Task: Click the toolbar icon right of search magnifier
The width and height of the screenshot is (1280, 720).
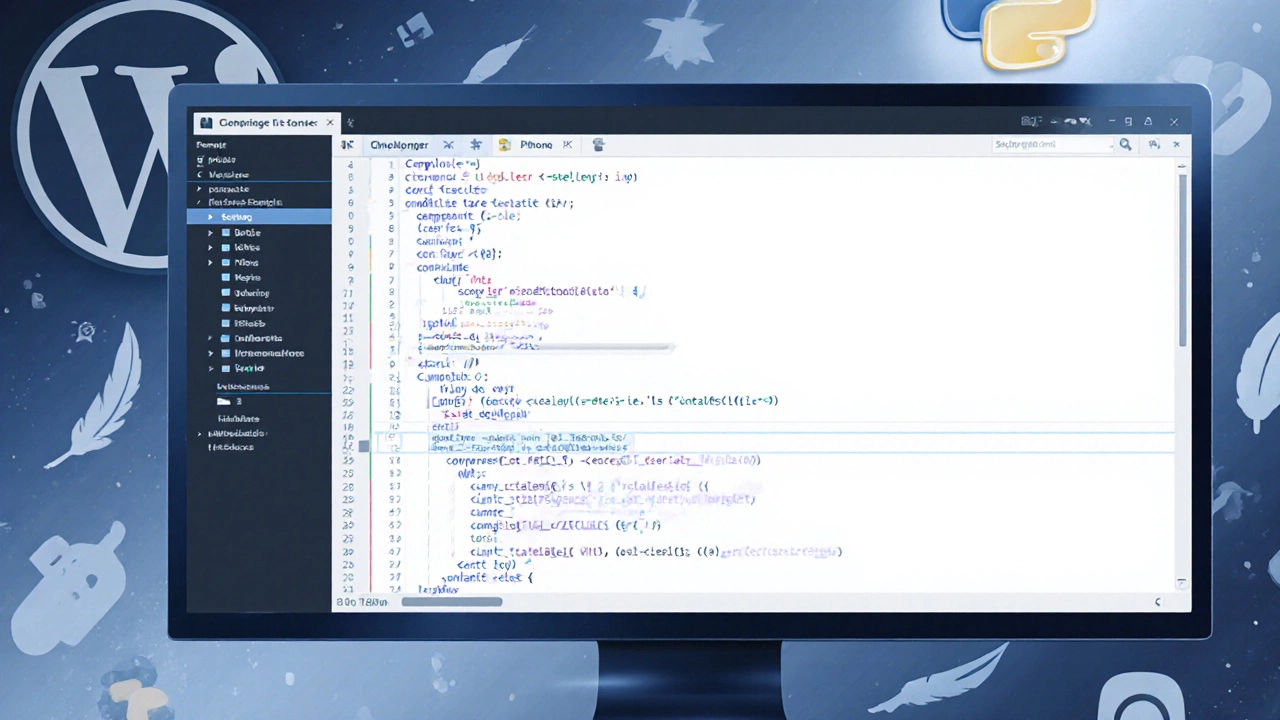Action: [x=1153, y=145]
